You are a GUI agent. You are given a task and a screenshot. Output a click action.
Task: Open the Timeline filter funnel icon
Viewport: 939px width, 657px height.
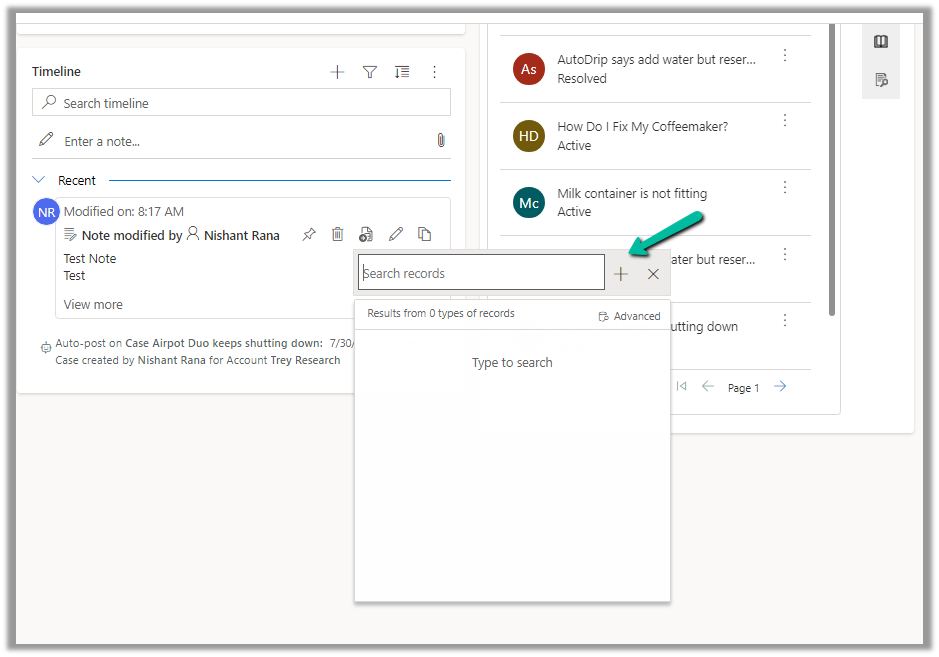coord(369,72)
